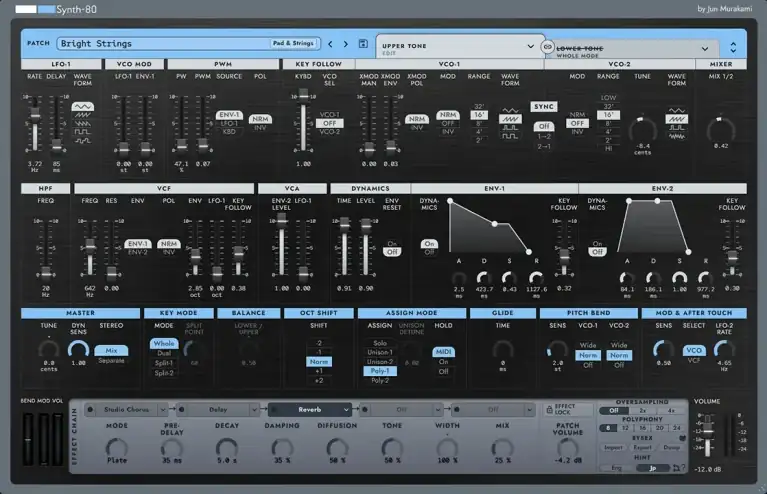
Task: Toggle the Delay effect power dot
Action: (x=181, y=410)
